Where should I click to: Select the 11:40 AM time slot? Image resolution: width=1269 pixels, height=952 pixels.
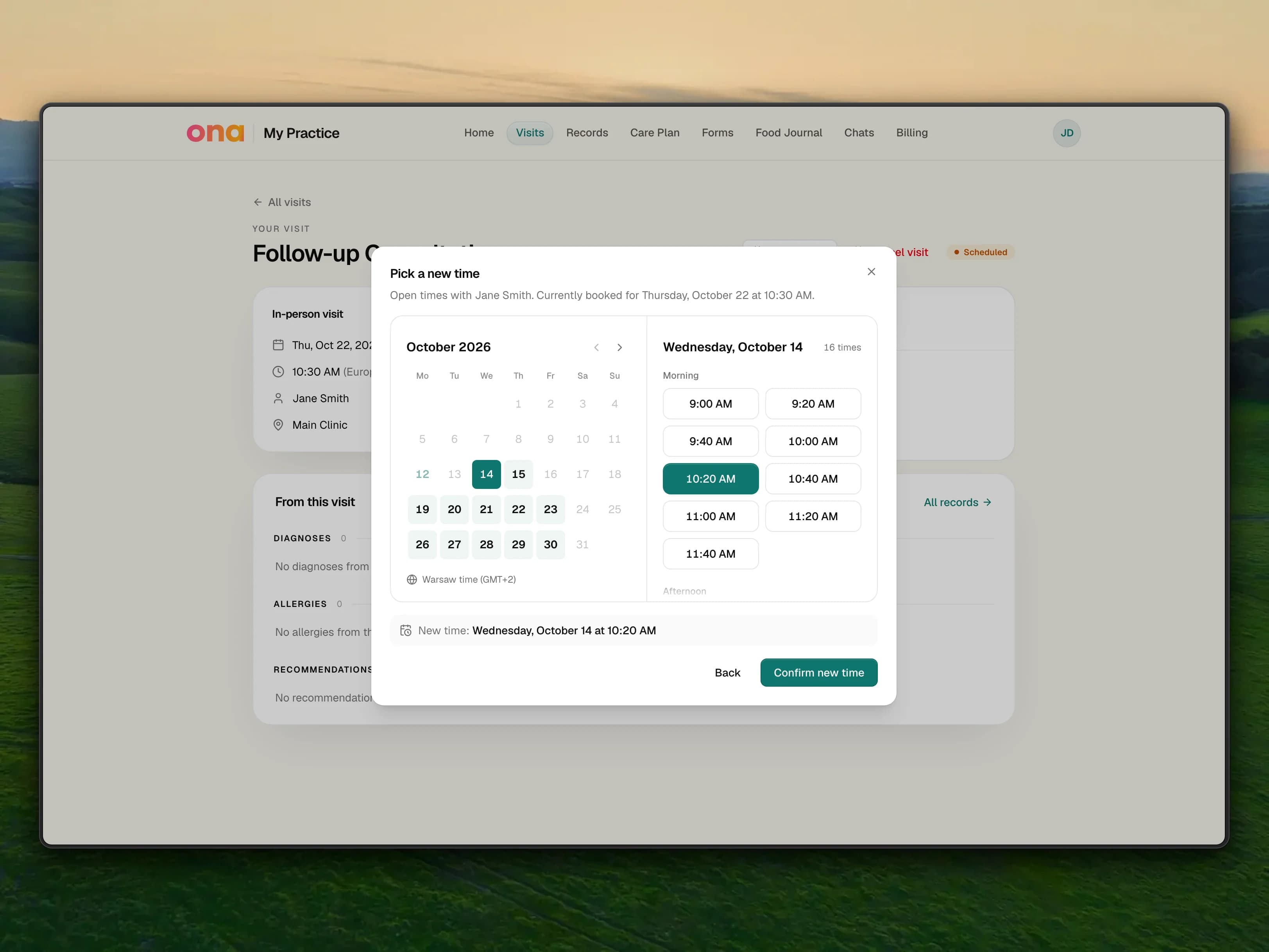click(x=710, y=554)
